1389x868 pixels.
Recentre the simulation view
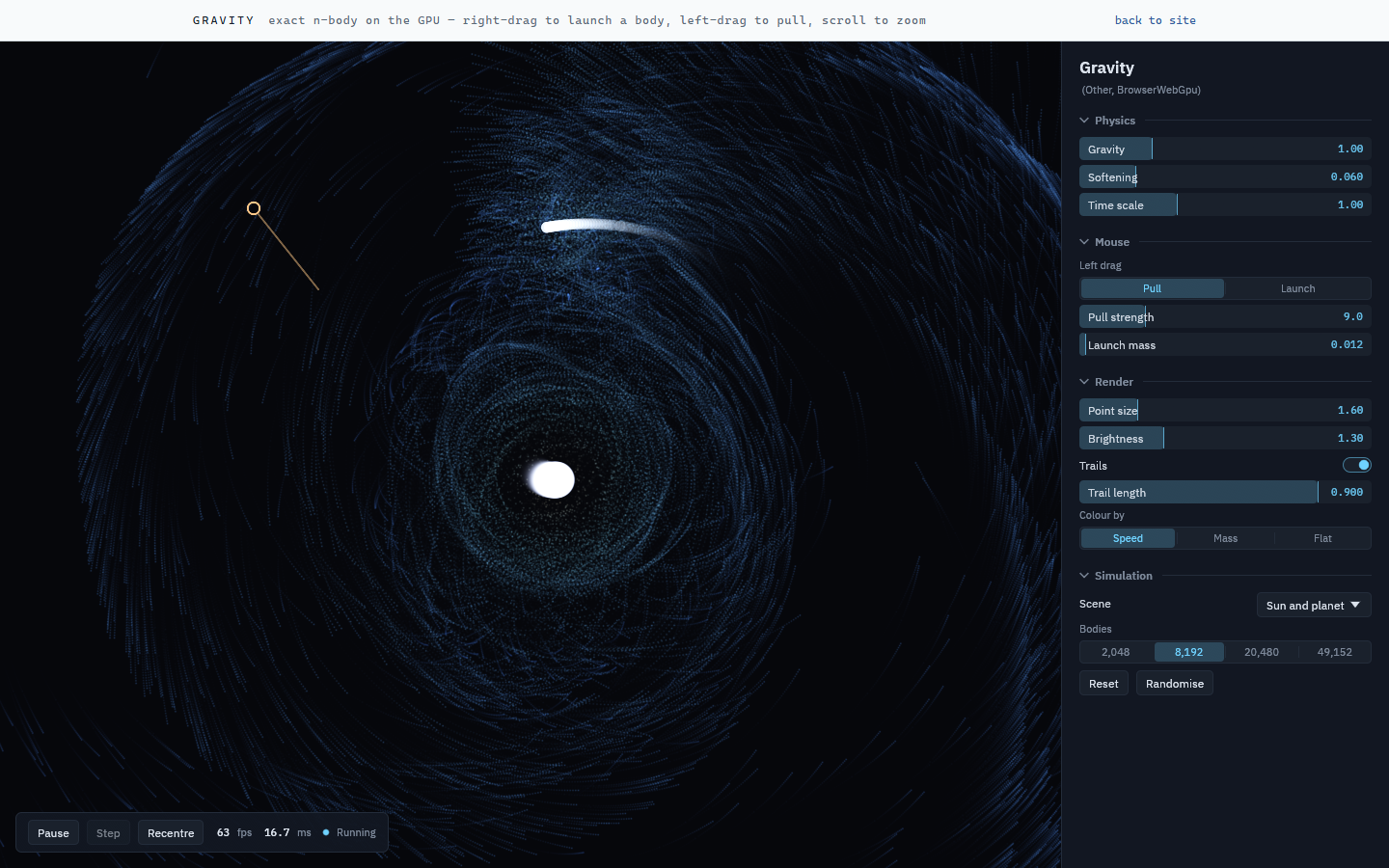coord(171,832)
